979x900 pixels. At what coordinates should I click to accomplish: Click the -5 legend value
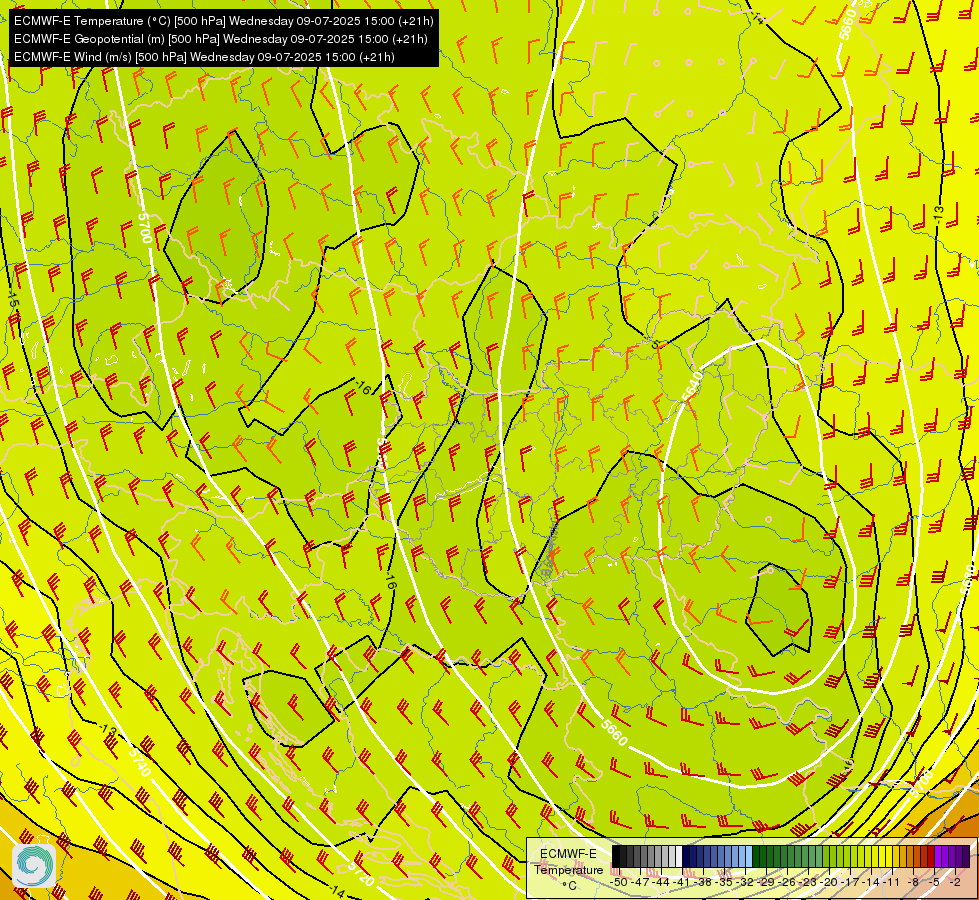coord(935,882)
